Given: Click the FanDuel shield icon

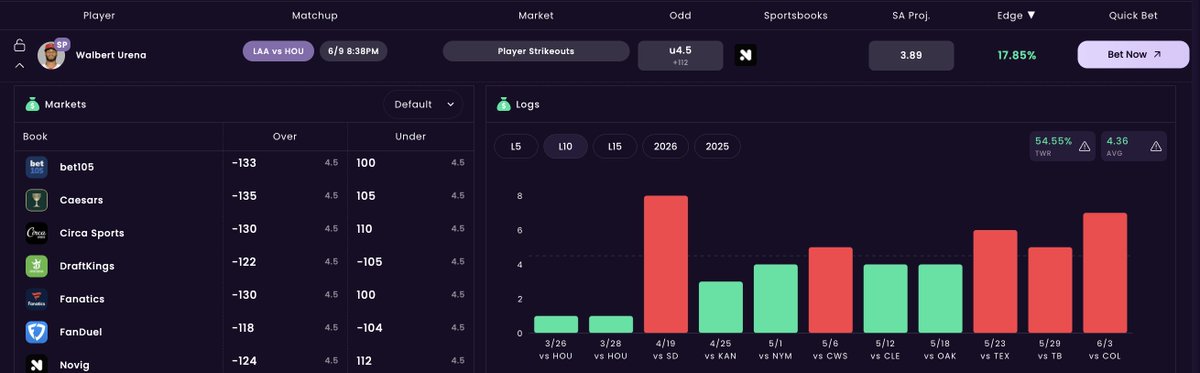Looking at the screenshot, I should click(x=37, y=332).
